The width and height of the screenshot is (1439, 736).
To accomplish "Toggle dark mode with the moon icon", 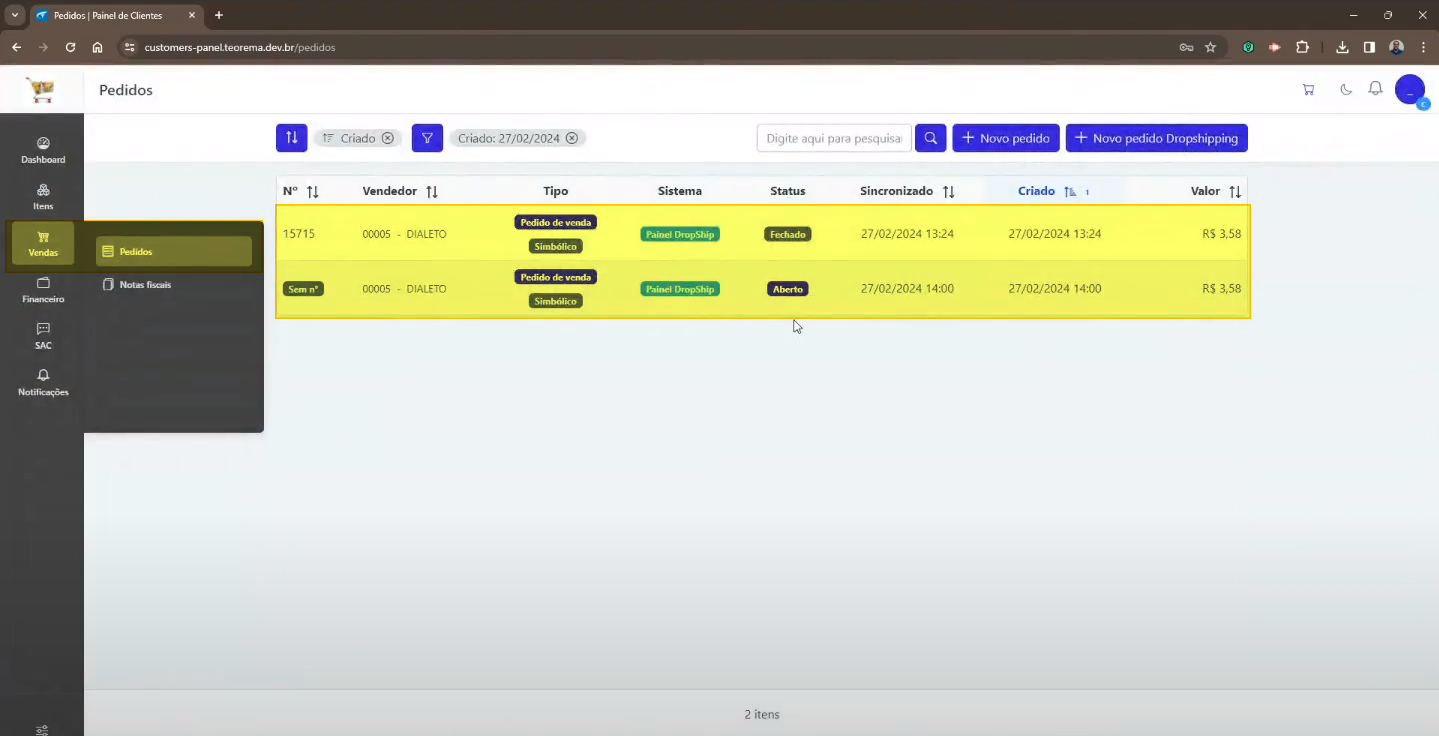I will [x=1346, y=90].
